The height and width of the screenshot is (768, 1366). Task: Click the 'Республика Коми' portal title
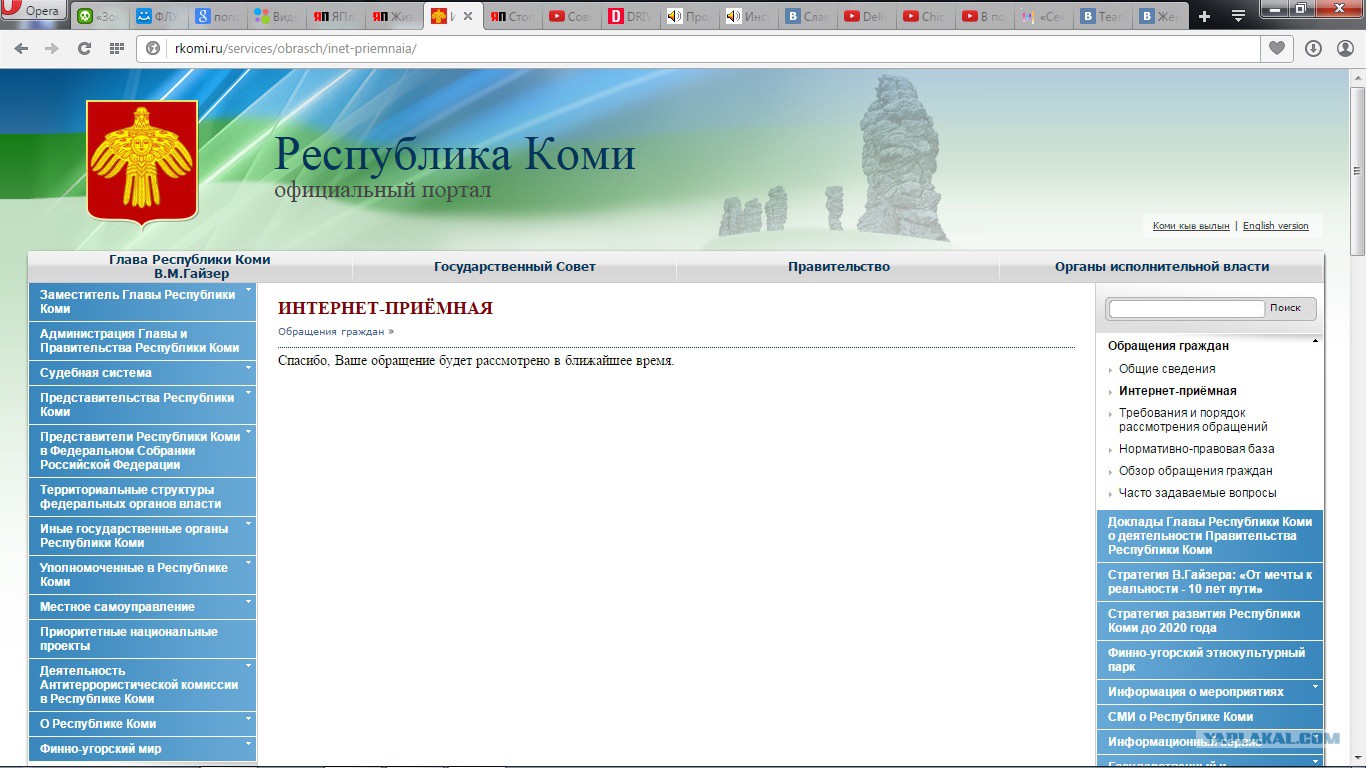(x=455, y=155)
